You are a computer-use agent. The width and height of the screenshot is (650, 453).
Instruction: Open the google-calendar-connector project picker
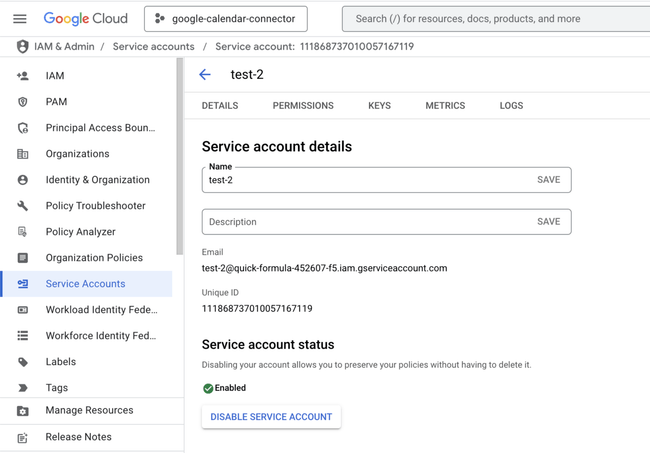[226, 19]
